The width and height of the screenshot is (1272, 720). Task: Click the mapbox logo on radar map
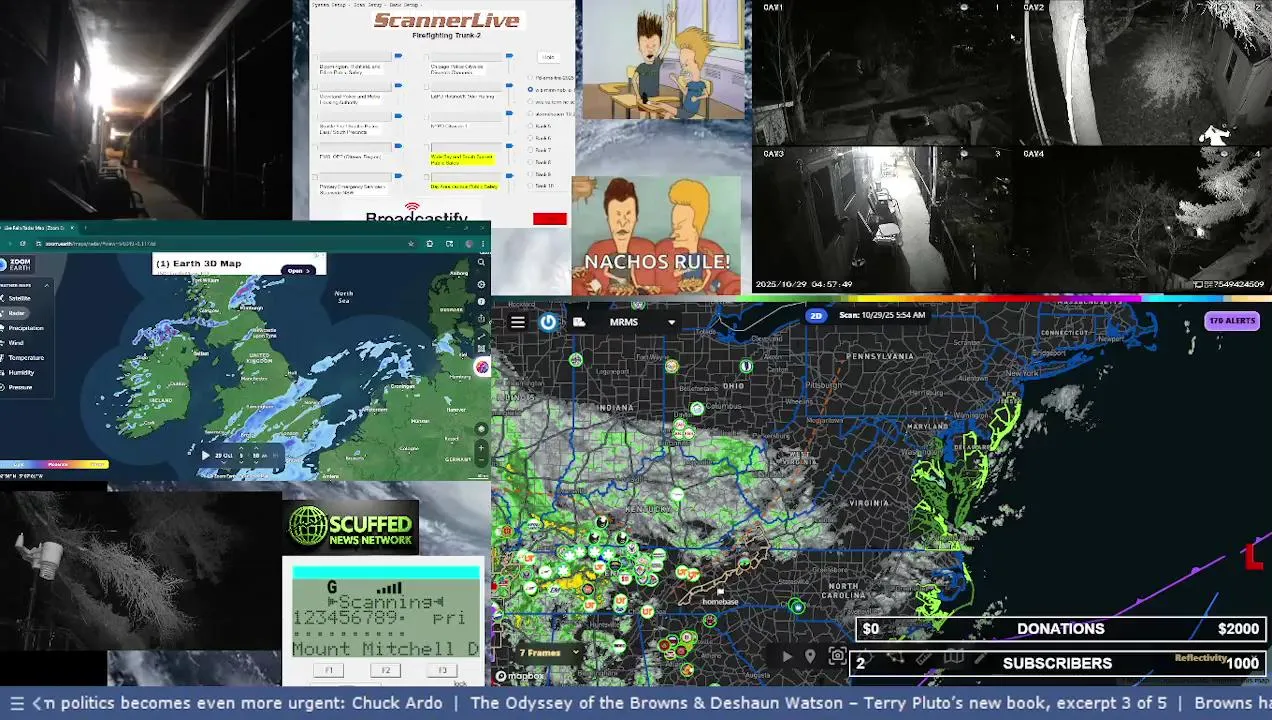[520, 676]
